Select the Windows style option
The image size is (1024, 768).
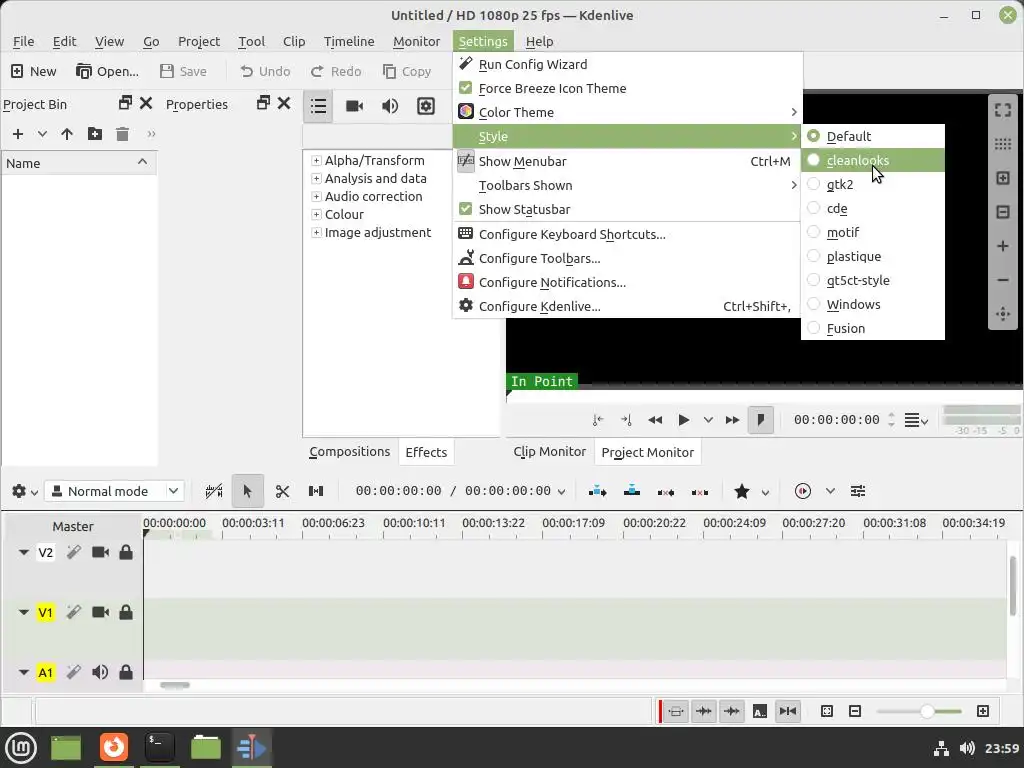point(872,304)
